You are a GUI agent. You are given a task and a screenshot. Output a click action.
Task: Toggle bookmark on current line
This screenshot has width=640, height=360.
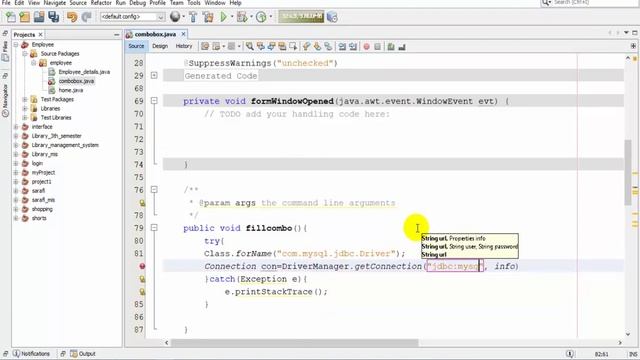point(328,47)
